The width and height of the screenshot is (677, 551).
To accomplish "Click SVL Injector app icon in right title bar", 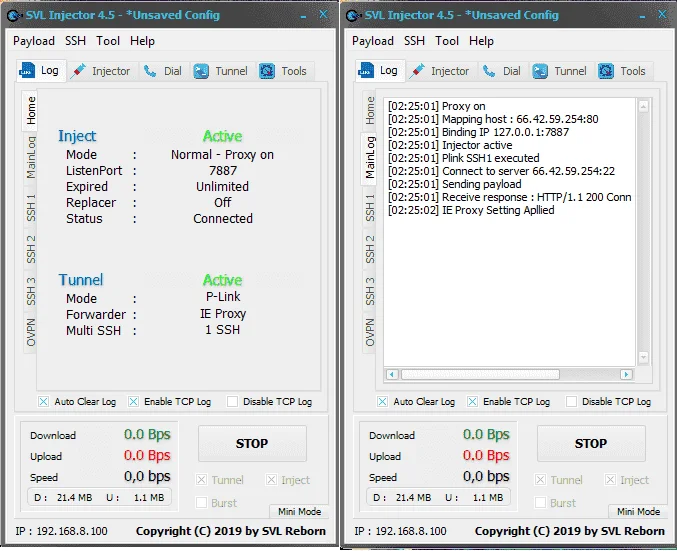I will (353, 16).
